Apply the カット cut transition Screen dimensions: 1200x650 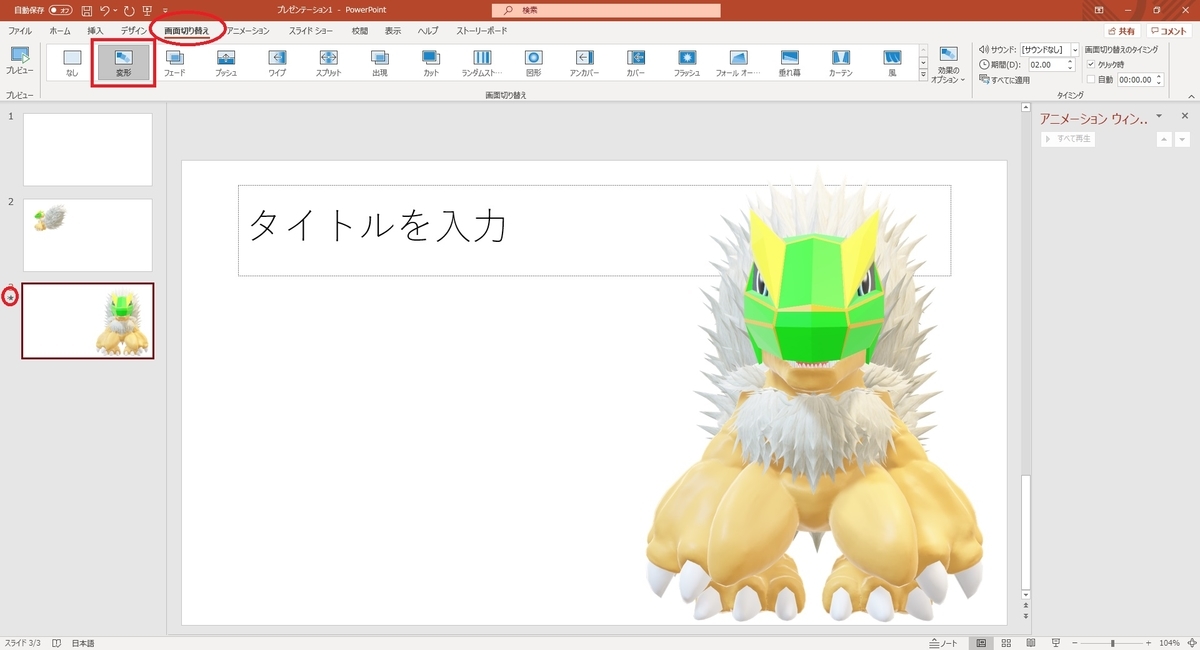click(431, 63)
